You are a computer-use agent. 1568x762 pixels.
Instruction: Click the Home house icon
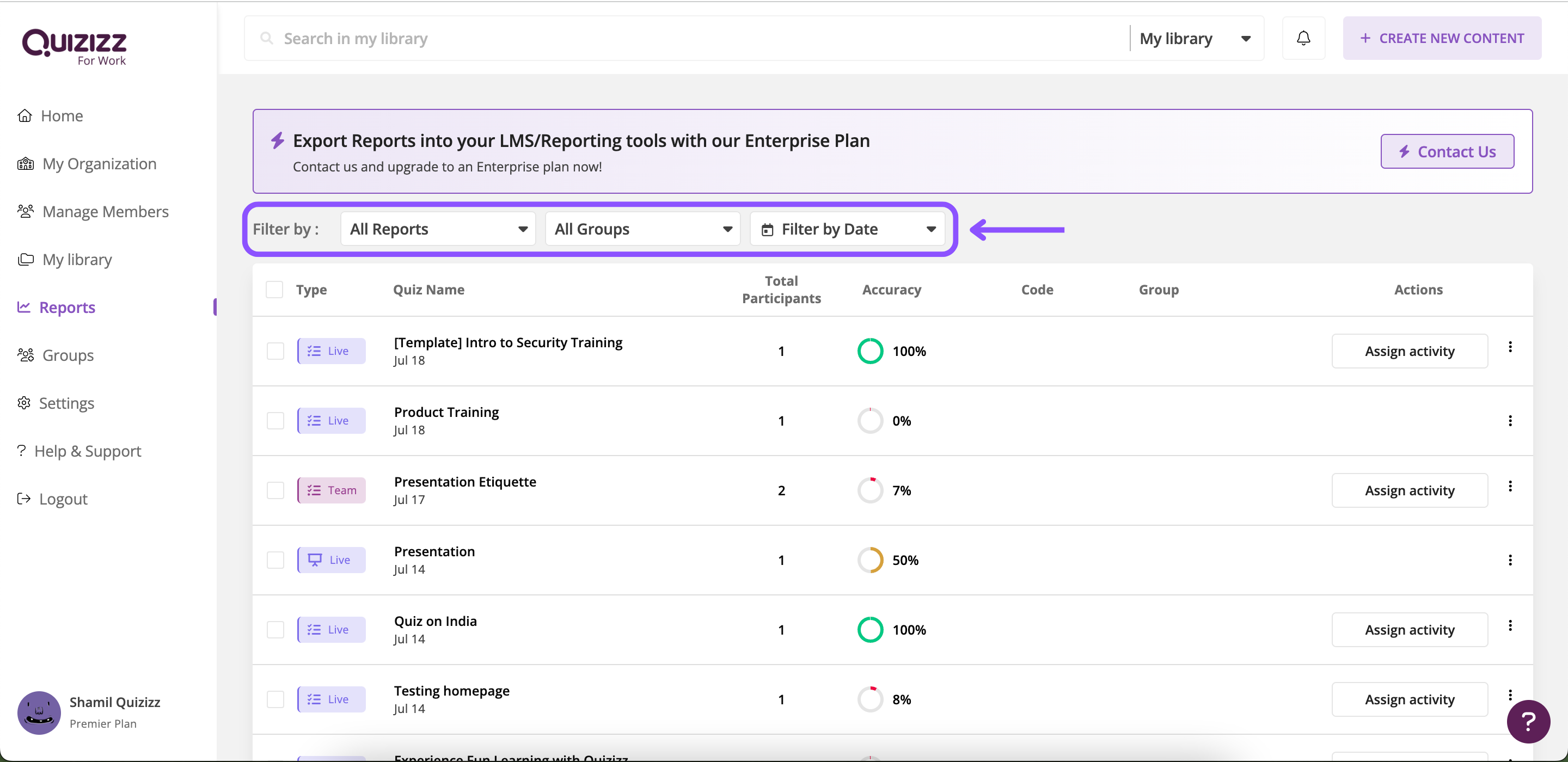pos(24,115)
